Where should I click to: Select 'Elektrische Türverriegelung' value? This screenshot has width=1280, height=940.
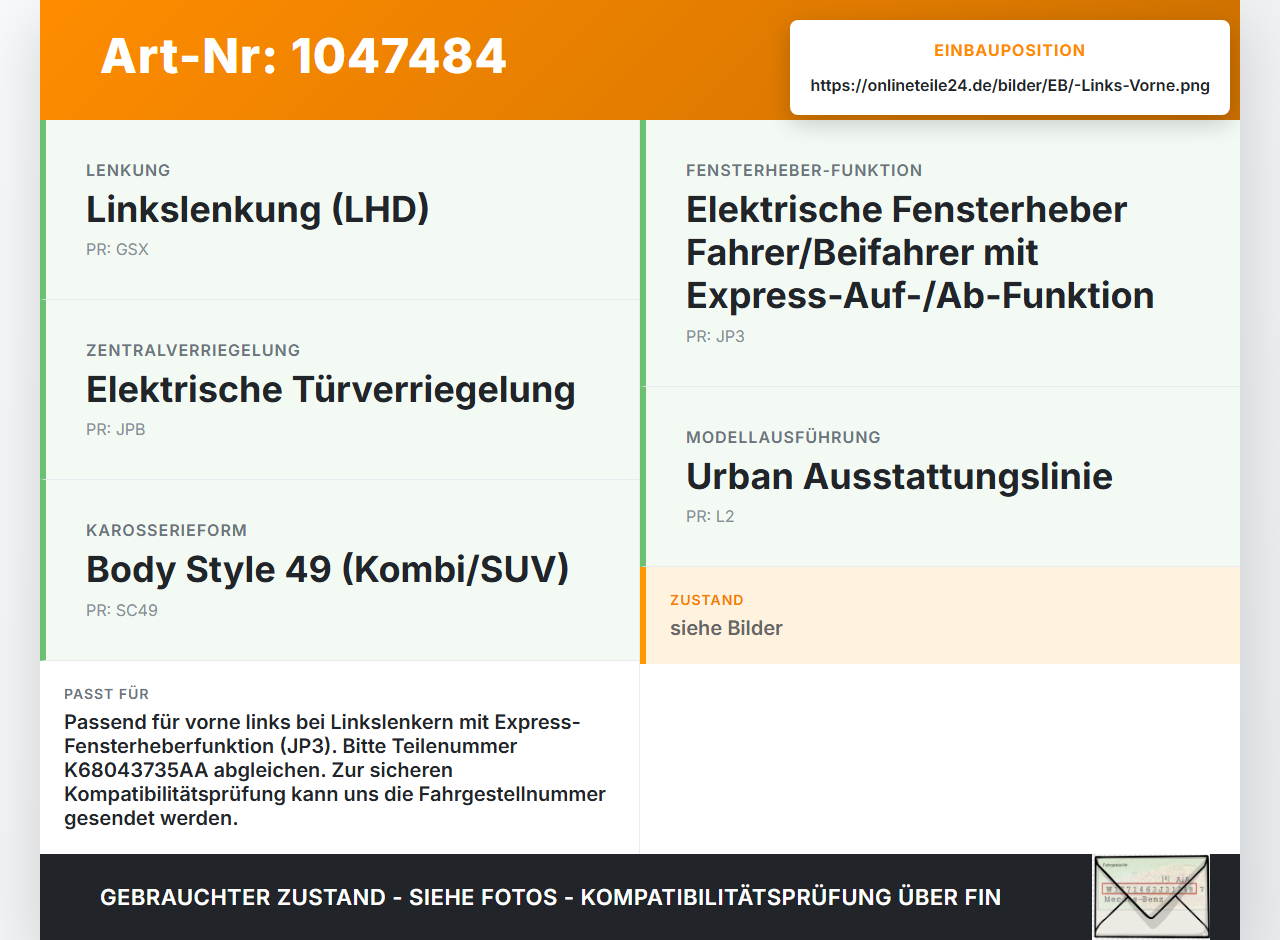(331, 390)
